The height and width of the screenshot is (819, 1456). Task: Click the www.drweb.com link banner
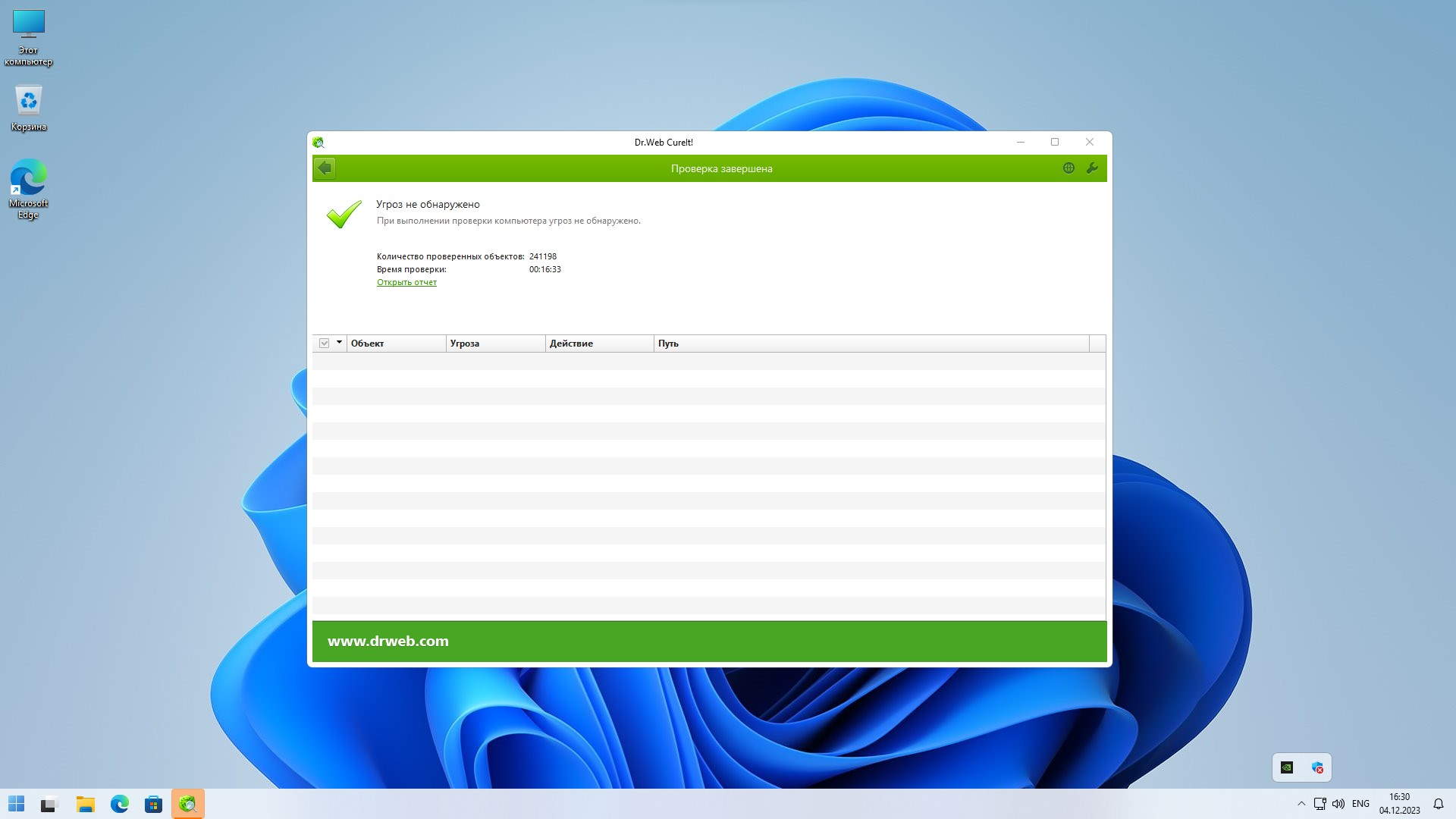click(388, 641)
